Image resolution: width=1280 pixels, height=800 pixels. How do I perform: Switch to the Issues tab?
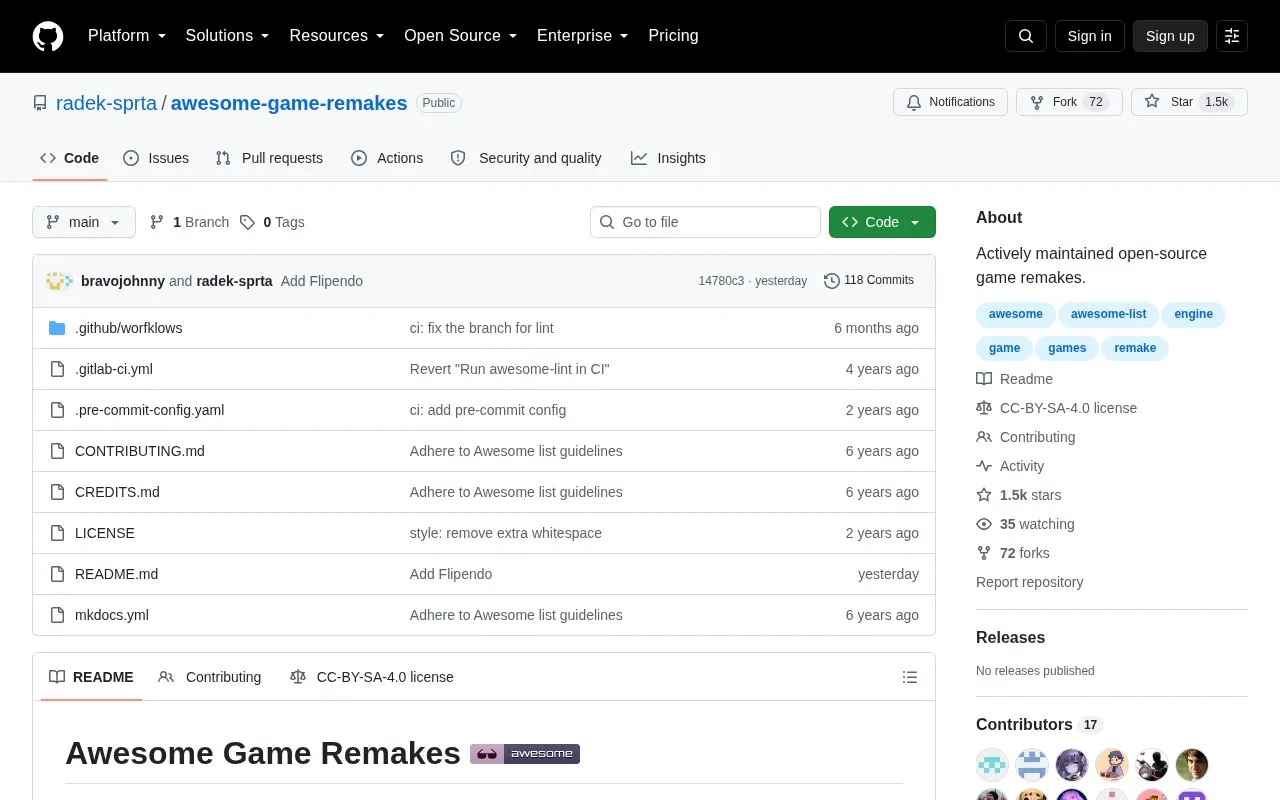pyautogui.click(x=156, y=158)
